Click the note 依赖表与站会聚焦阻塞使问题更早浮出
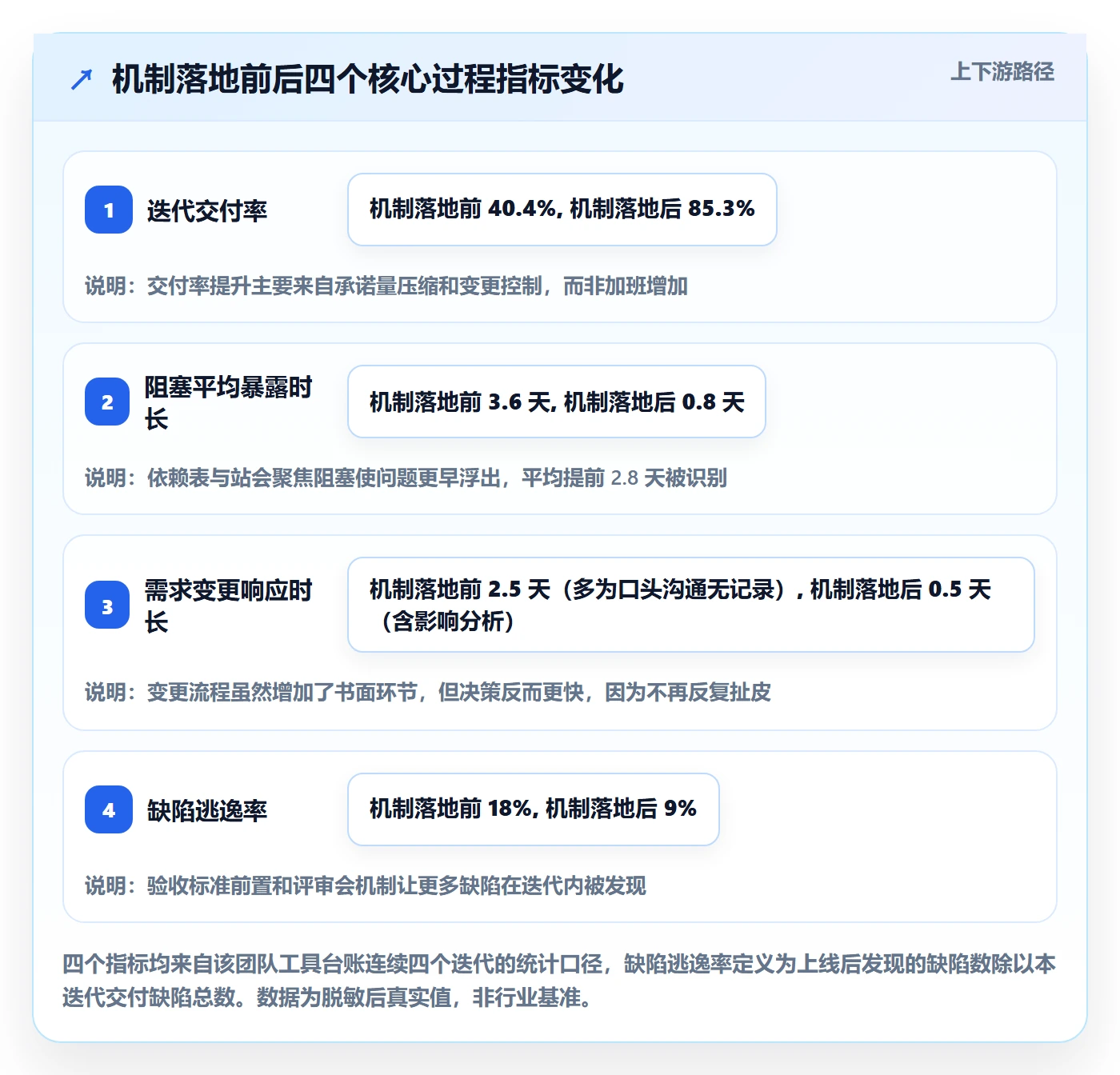The width and height of the screenshot is (1120, 1075). [406, 478]
